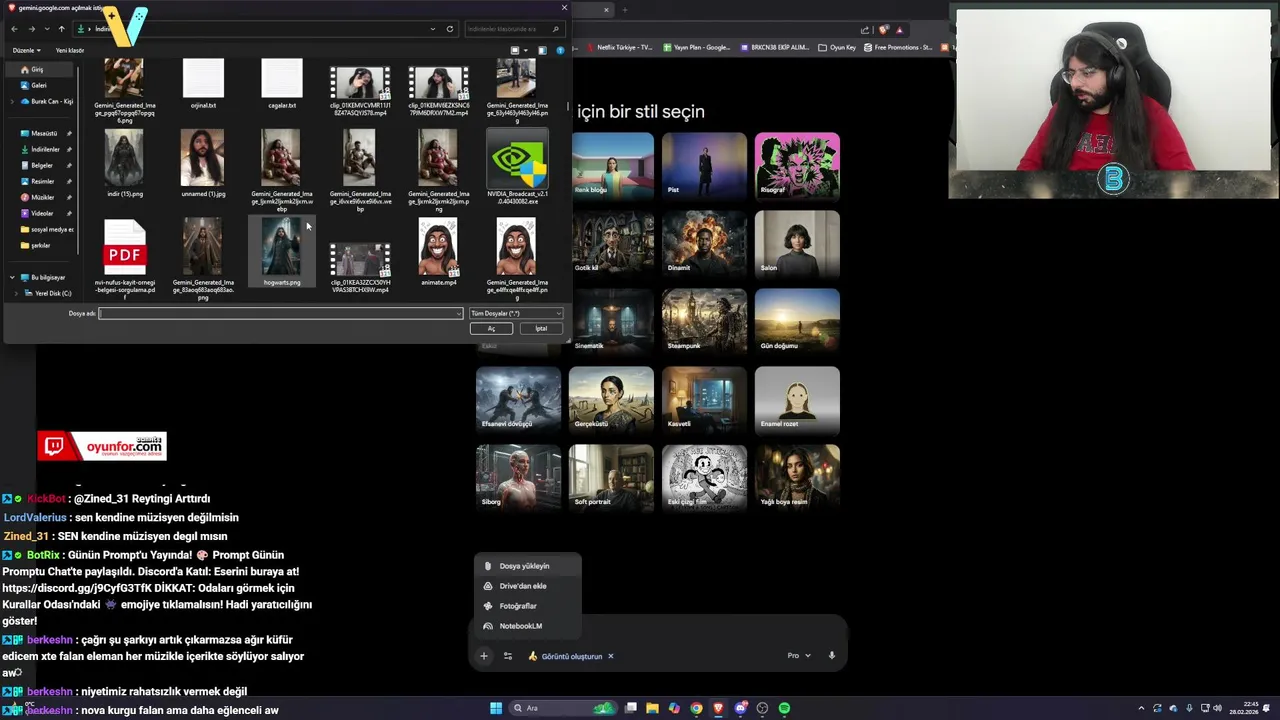Open the Tüm Dosyalar file type dropdown
The image size is (1280, 720).
[516, 313]
